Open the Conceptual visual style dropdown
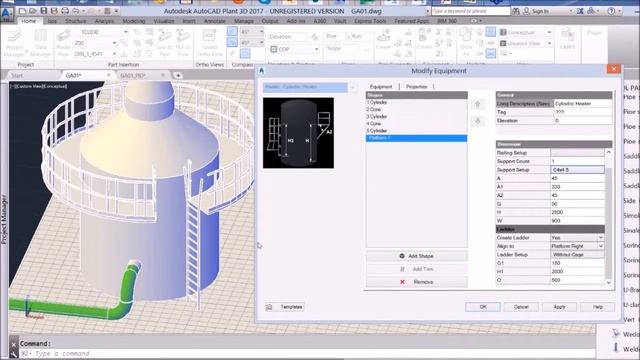The height and width of the screenshot is (360, 640). tap(549, 32)
